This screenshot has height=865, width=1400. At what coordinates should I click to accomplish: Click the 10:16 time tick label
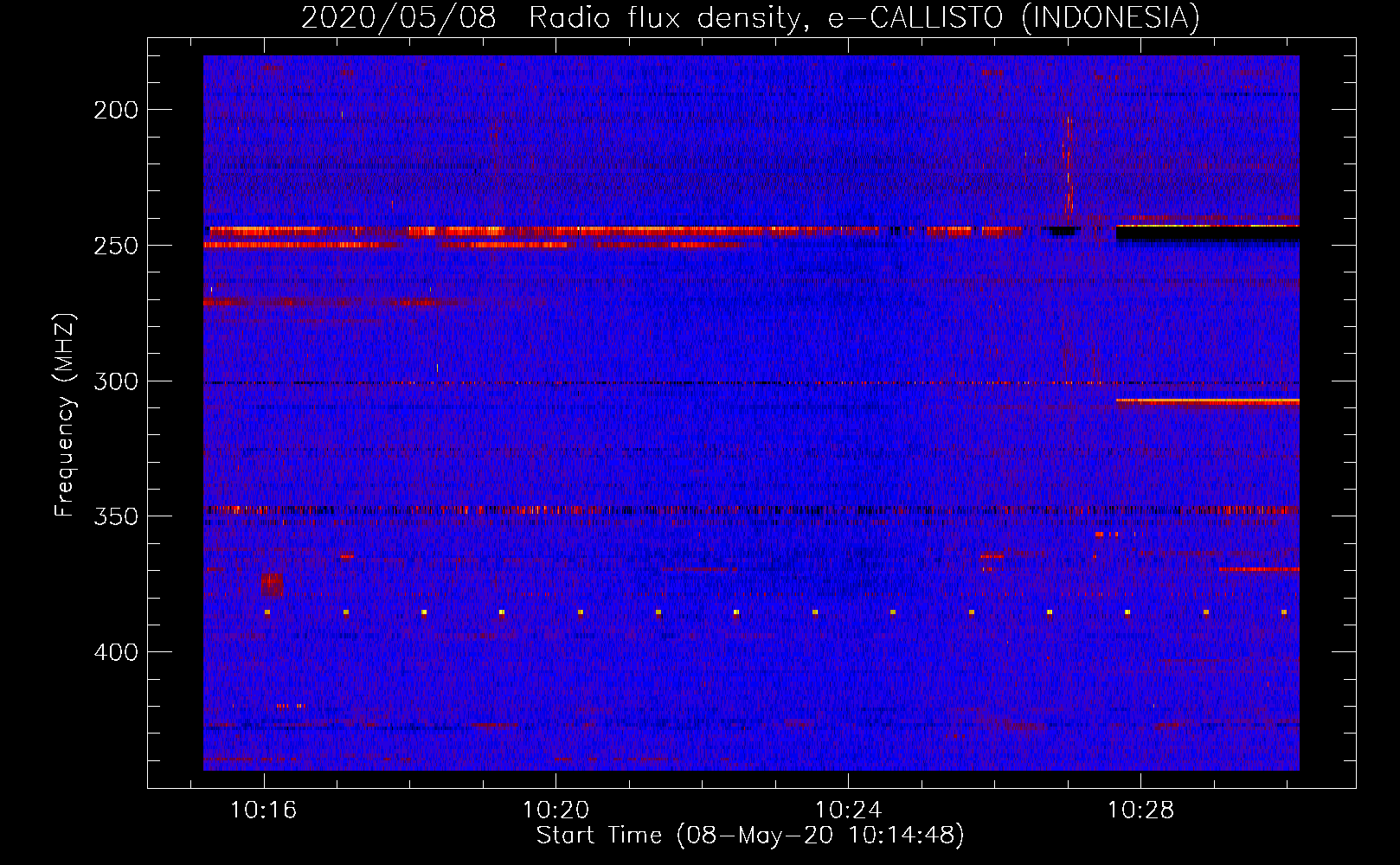[x=263, y=811]
